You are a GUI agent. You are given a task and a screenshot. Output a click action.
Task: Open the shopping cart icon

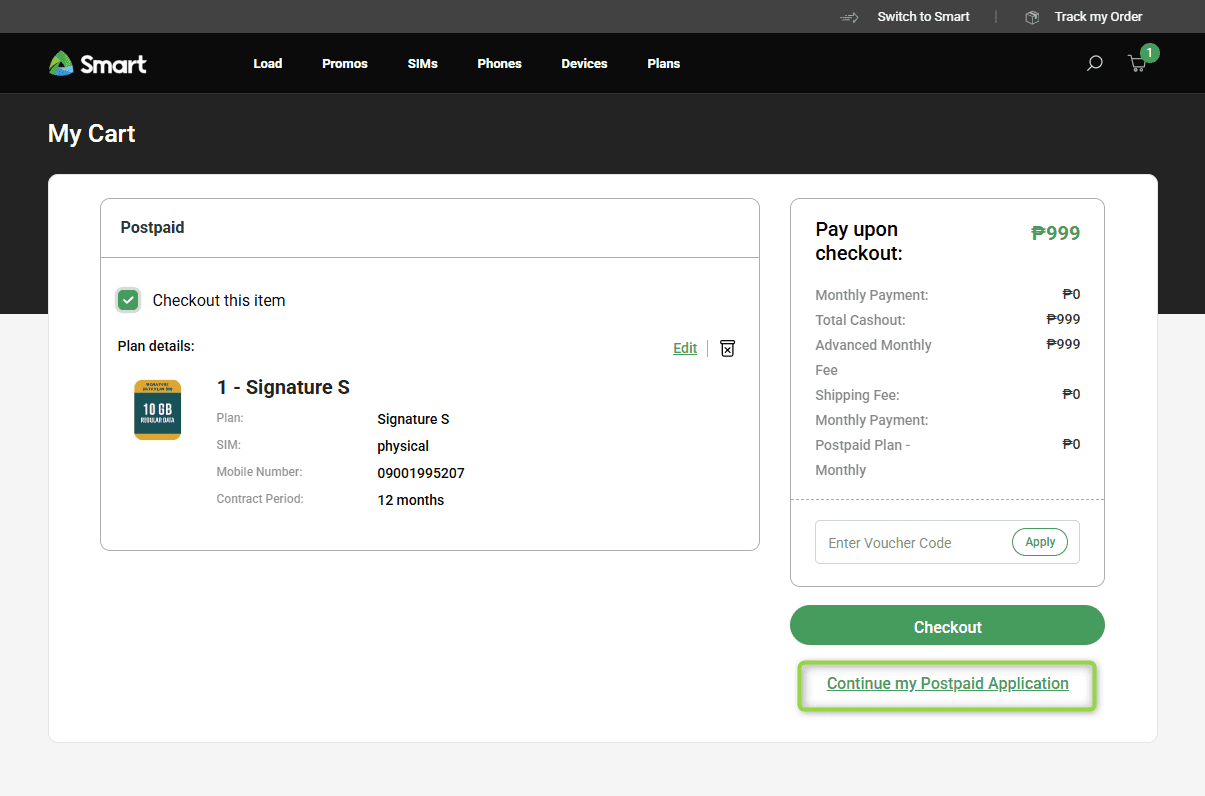[1137, 63]
